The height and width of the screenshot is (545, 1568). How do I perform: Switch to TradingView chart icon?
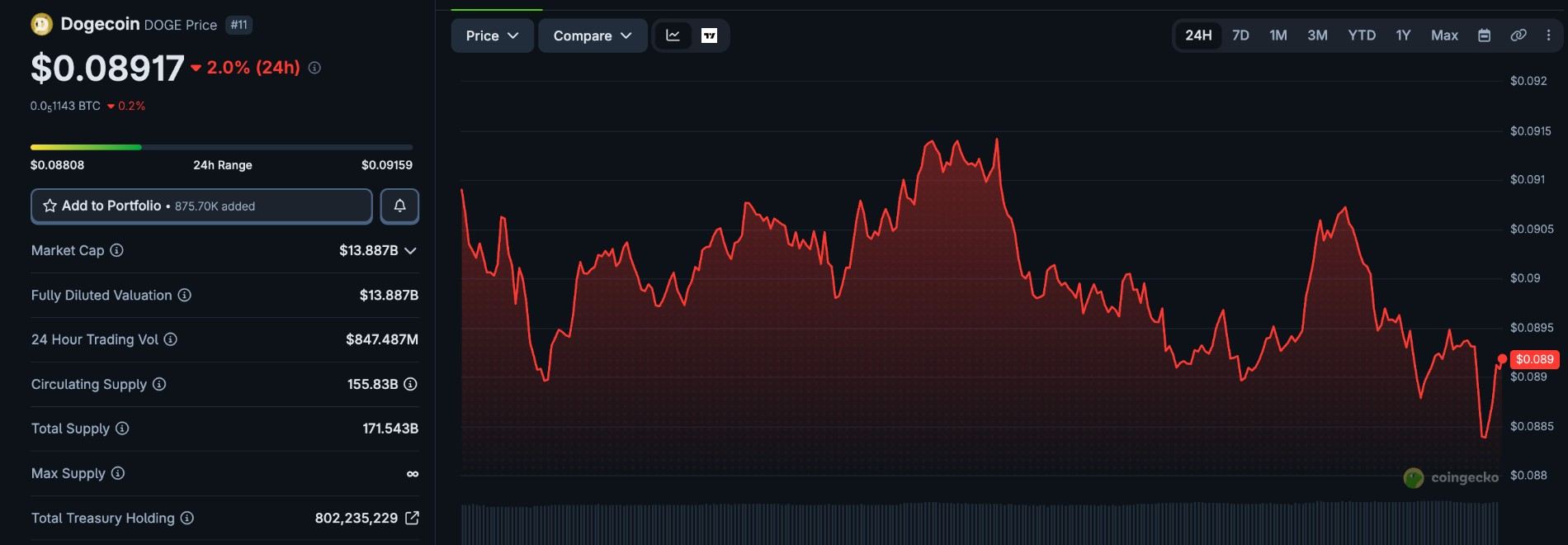709,36
